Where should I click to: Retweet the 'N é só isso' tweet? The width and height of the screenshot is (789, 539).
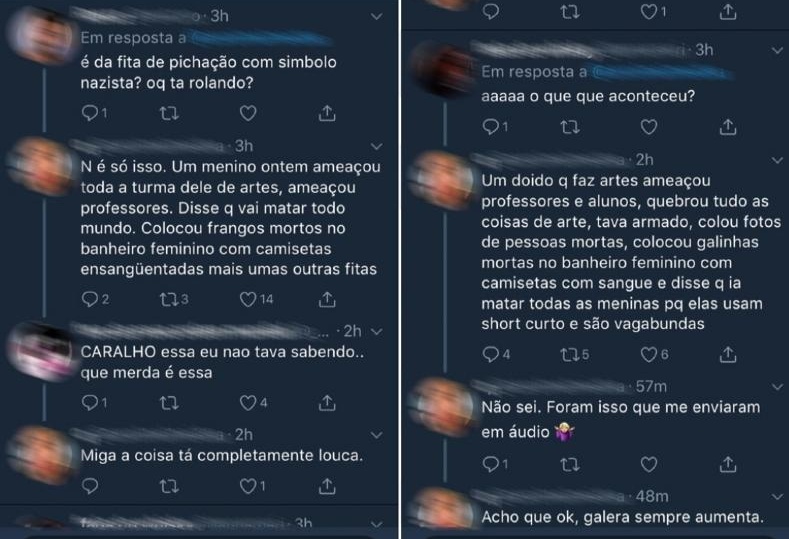pos(174,300)
